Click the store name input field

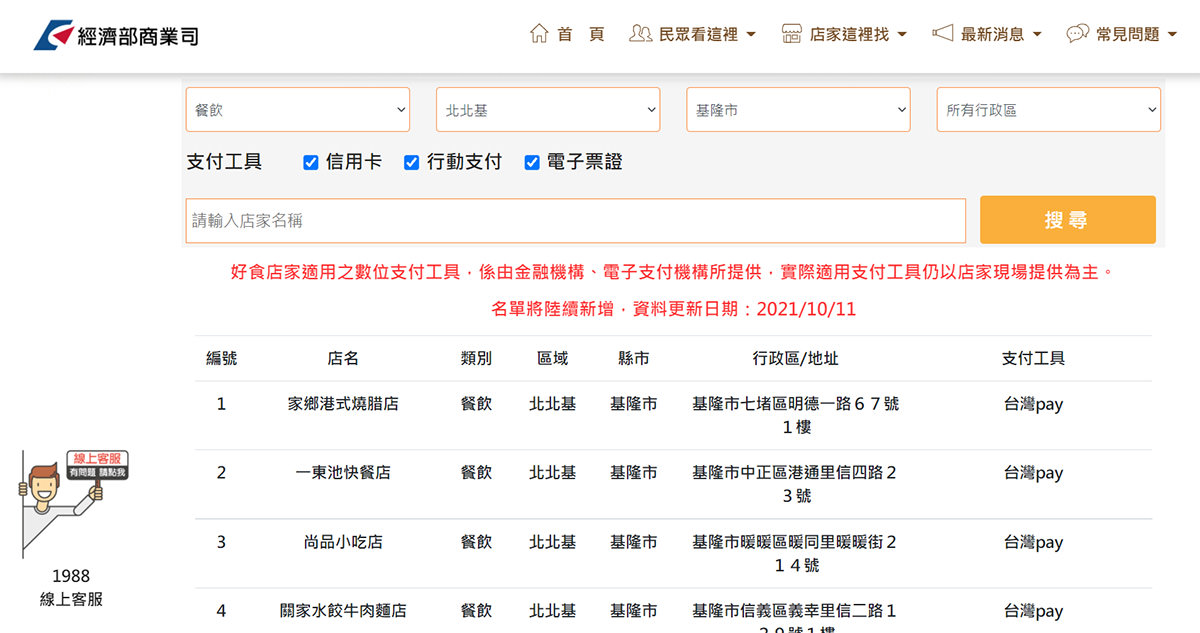(575, 221)
